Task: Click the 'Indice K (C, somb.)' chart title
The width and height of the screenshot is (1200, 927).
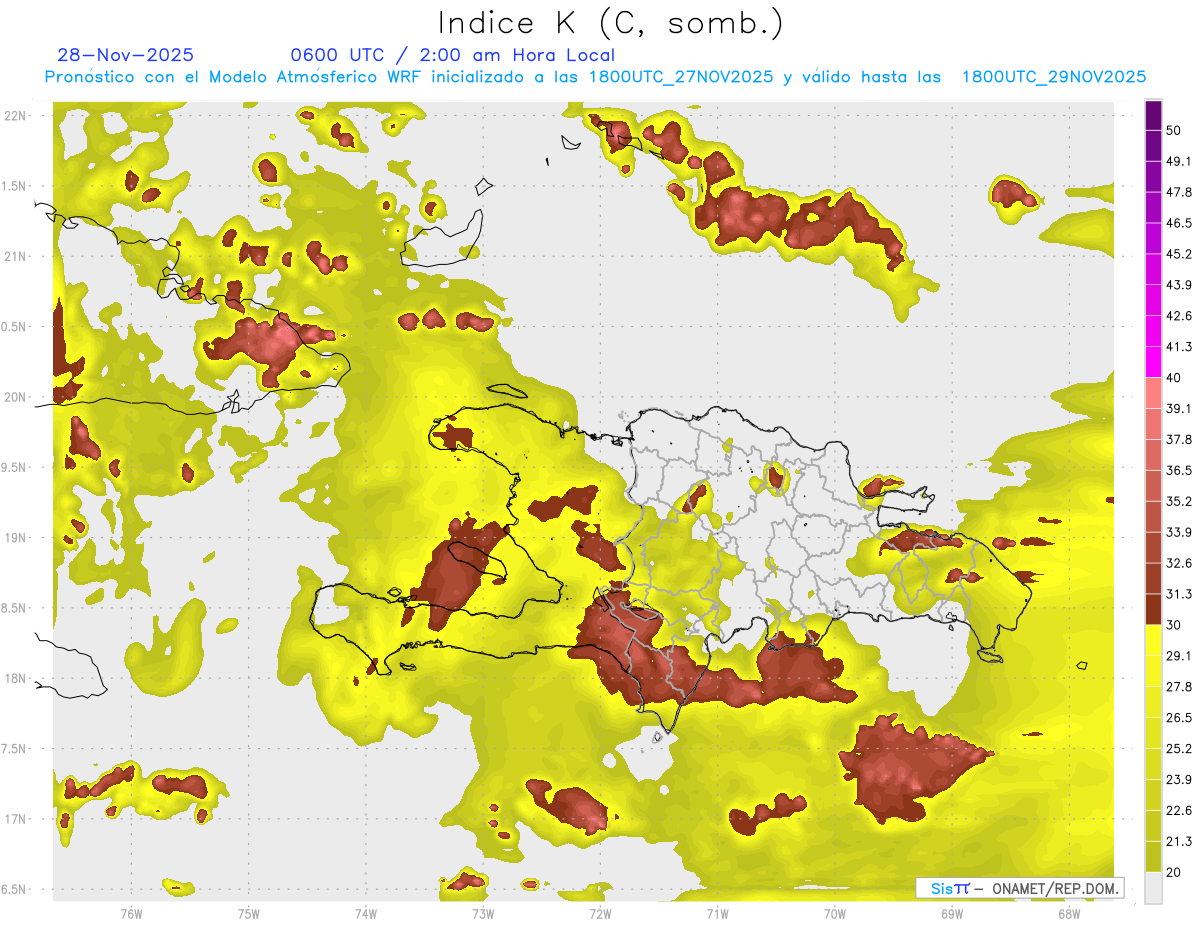Action: (609, 22)
